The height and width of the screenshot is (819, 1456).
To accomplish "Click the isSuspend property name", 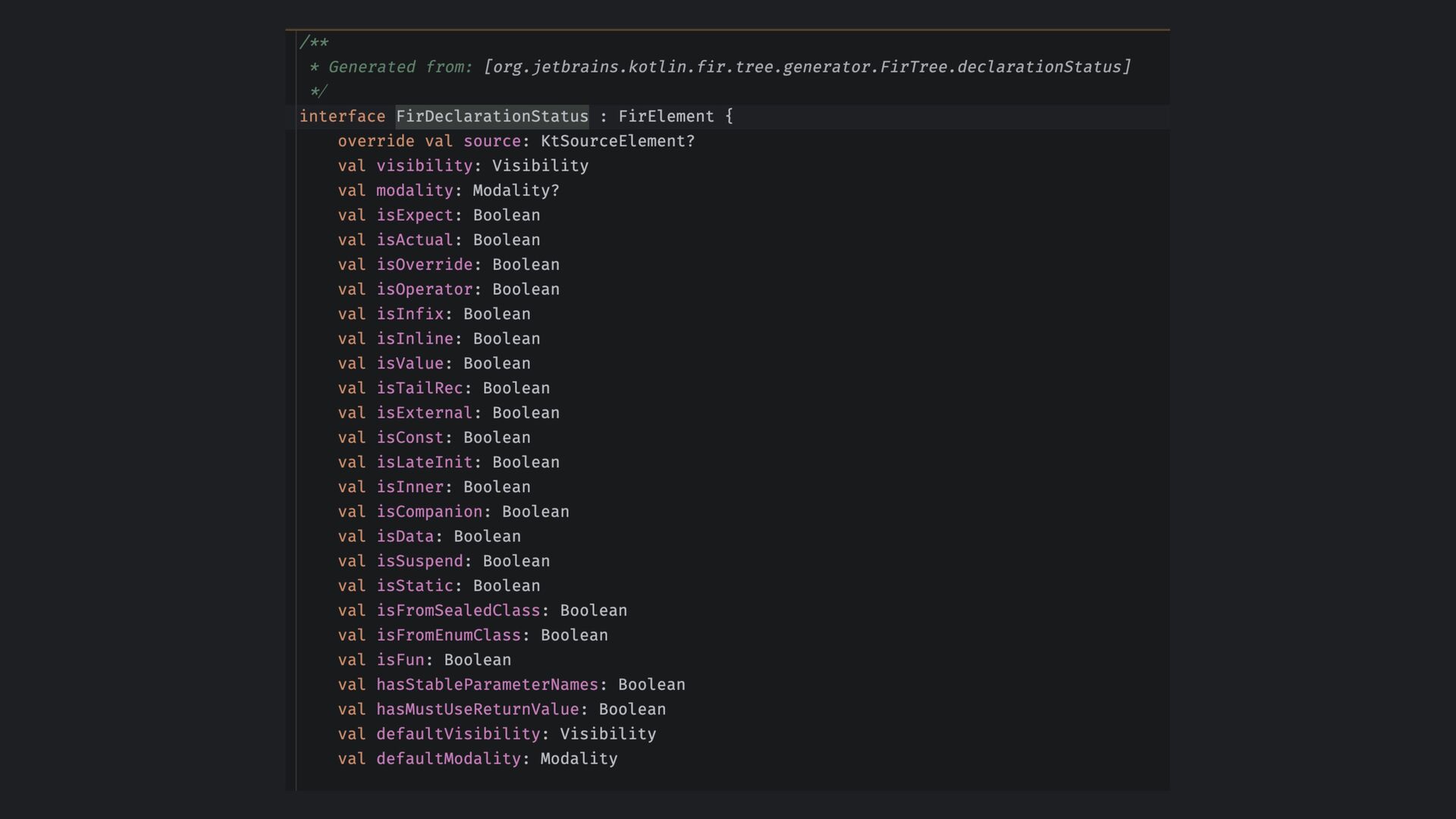I will coord(419,561).
